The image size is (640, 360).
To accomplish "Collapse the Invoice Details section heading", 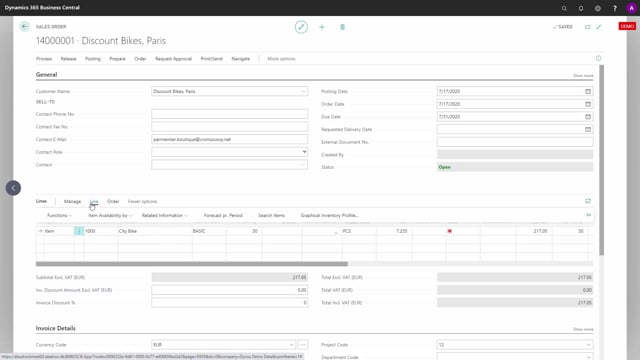I will (56, 328).
